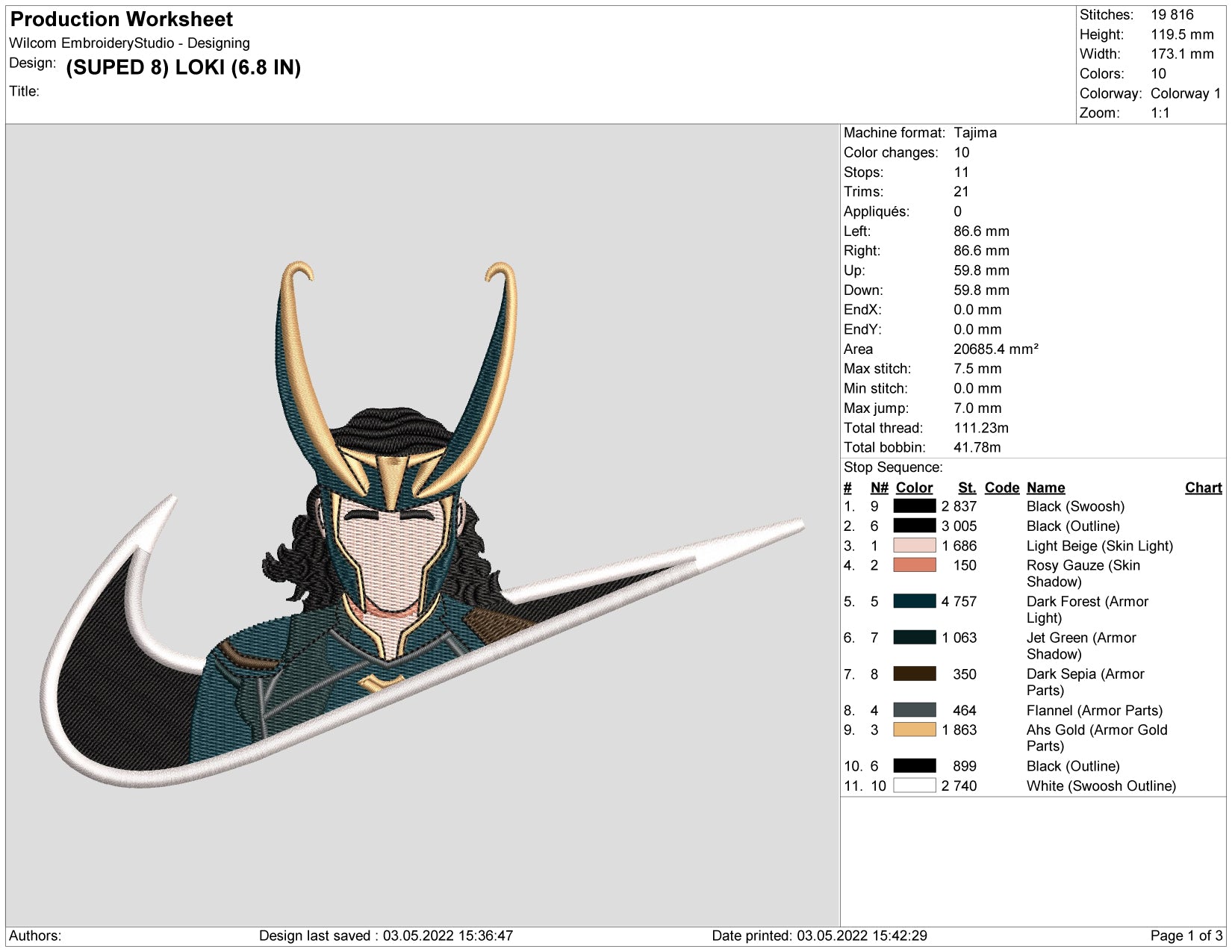Click the Zoom value '1:1'
The height and width of the screenshot is (952, 1232).
pyautogui.click(x=1160, y=113)
